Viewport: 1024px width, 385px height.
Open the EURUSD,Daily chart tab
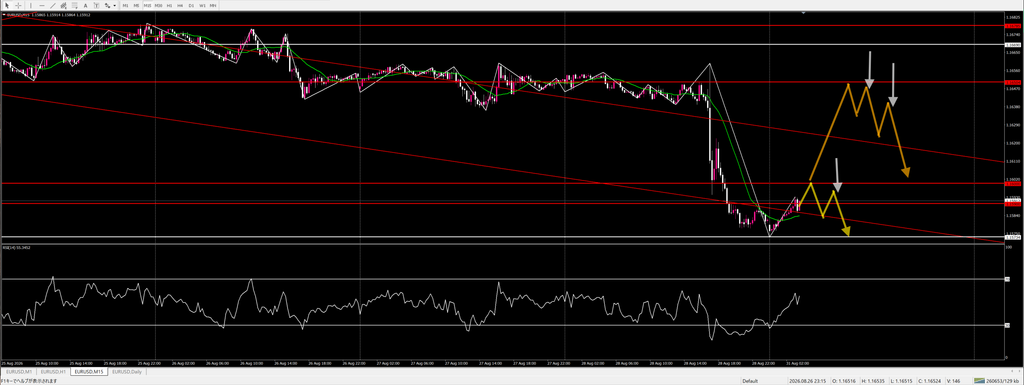point(127,371)
